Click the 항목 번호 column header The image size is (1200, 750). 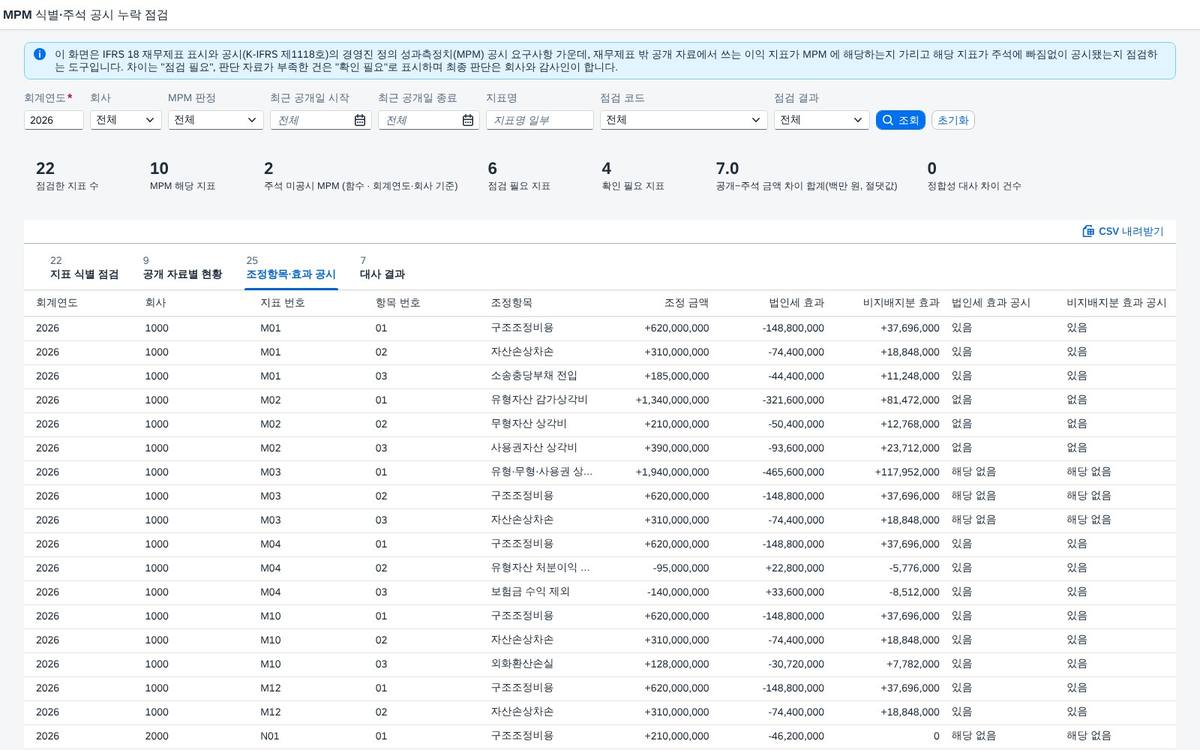point(398,303)
